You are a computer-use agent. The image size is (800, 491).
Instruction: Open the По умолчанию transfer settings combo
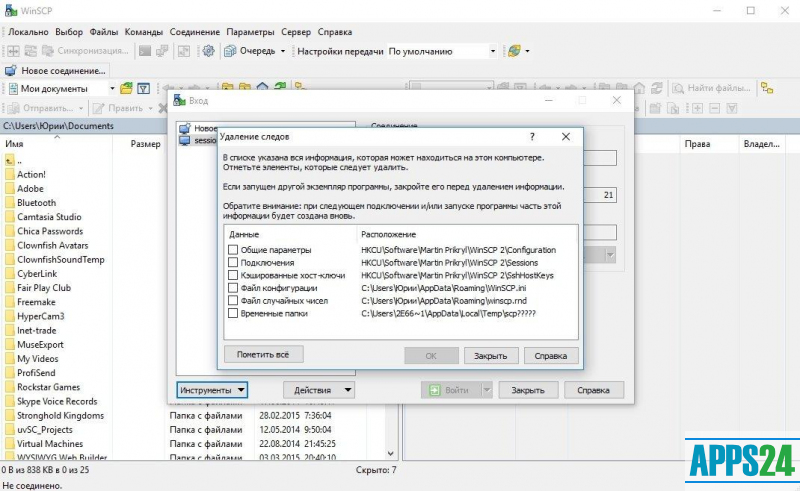(x=442, y=51)
